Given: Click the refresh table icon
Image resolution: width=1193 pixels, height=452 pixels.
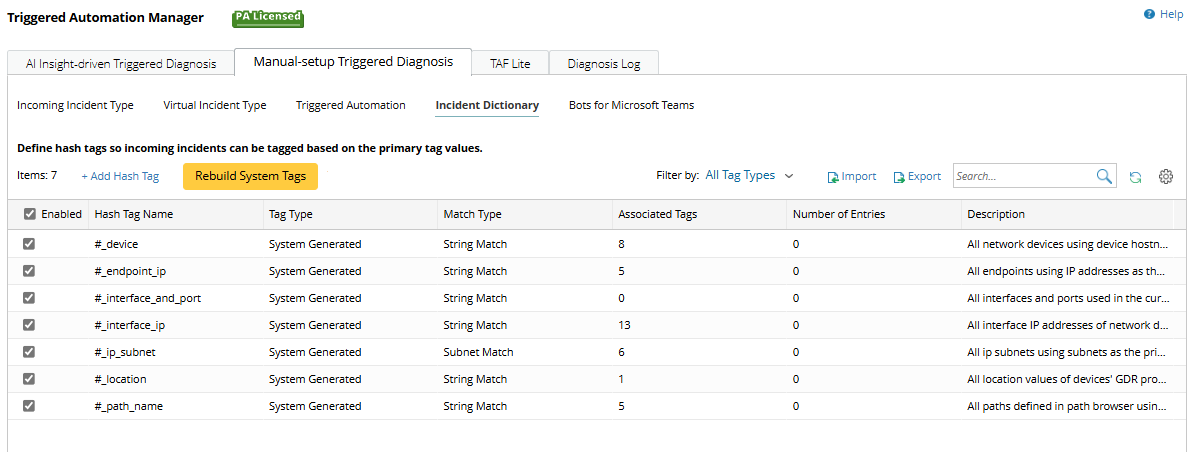Looking at the screenshot, I should click(x=1135, y=177).
